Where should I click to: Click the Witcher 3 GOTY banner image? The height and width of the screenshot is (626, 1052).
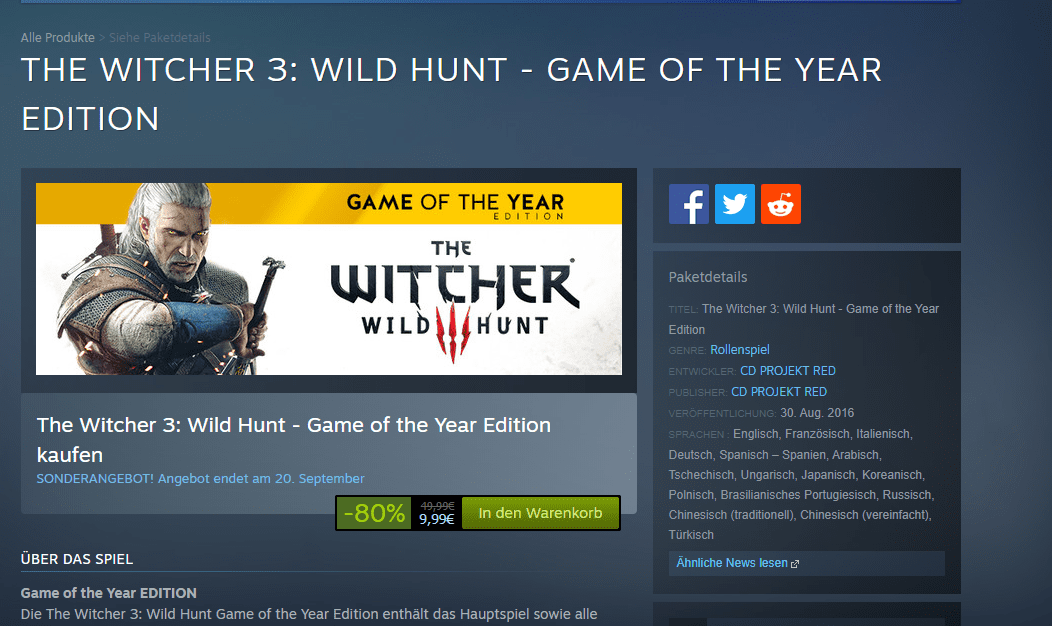[329, 279]
